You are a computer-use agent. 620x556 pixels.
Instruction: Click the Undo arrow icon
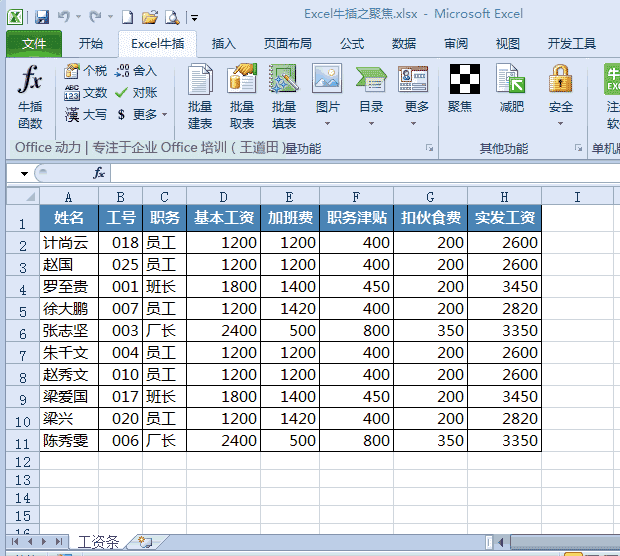[x=63, y=17]
